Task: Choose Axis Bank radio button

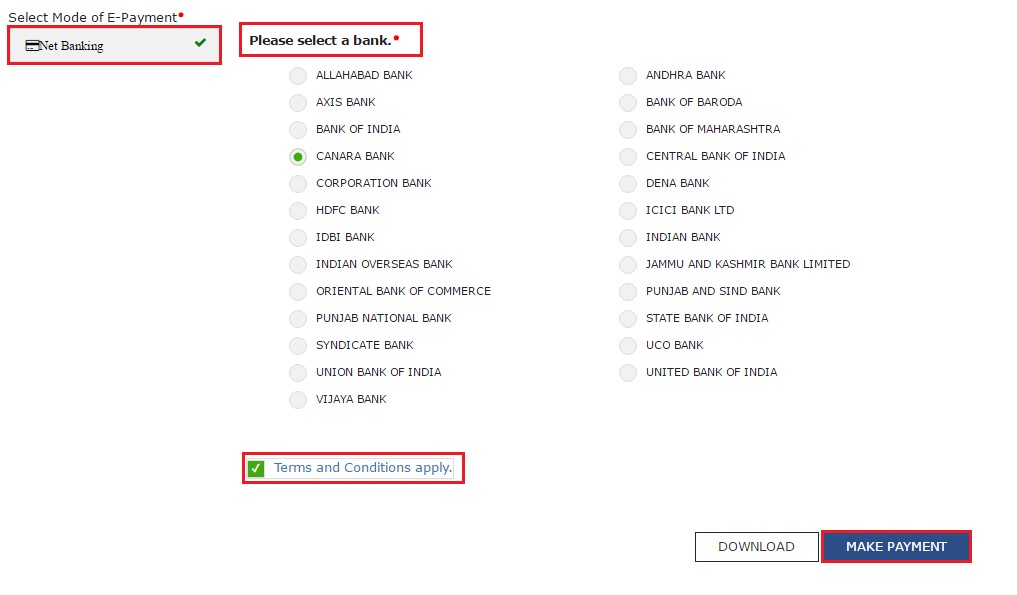Action: pyautogui.click(x=298, y=103)
